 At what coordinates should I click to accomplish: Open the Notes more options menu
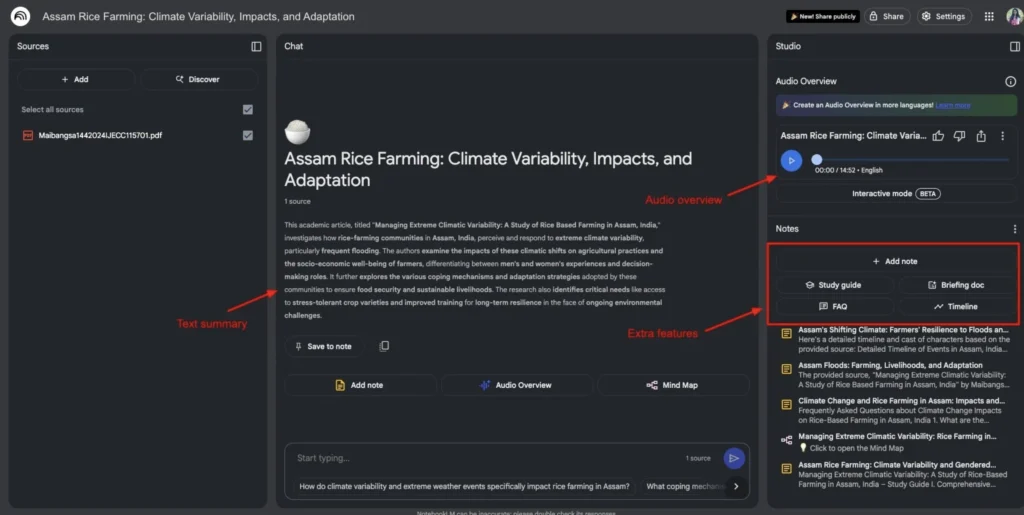click(x=1014, y=229)
